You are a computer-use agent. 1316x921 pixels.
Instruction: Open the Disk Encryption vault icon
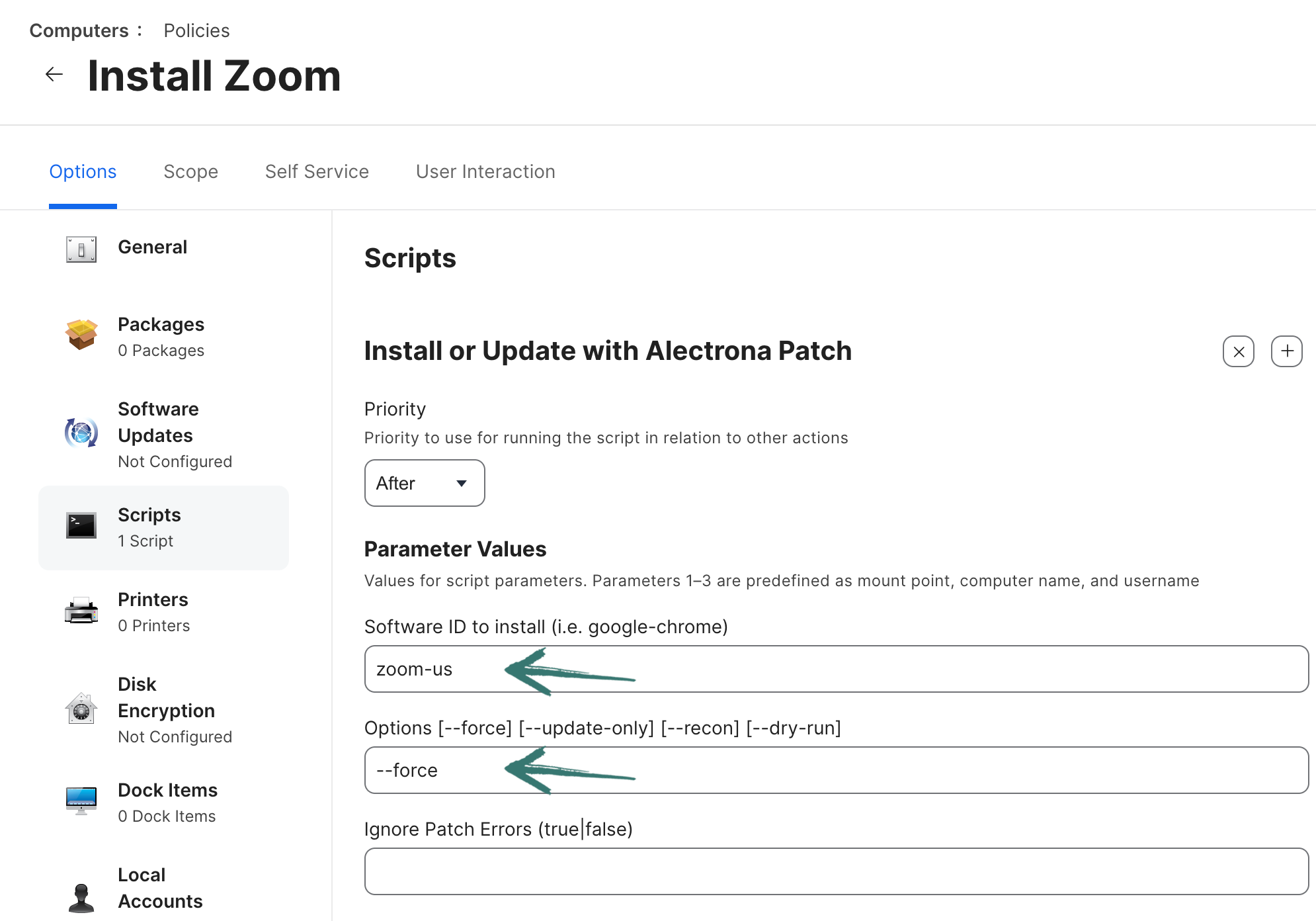pyautogui.click(x=81, y=709)
